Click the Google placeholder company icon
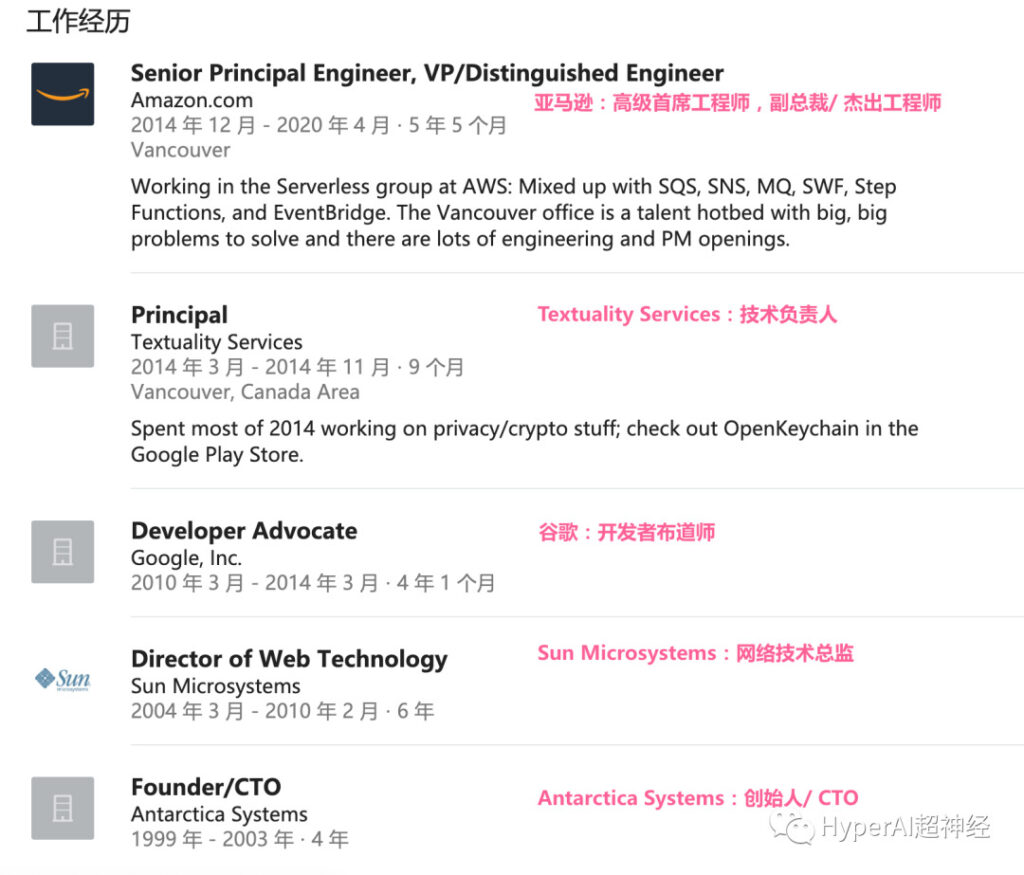 [x=62, y=551]
